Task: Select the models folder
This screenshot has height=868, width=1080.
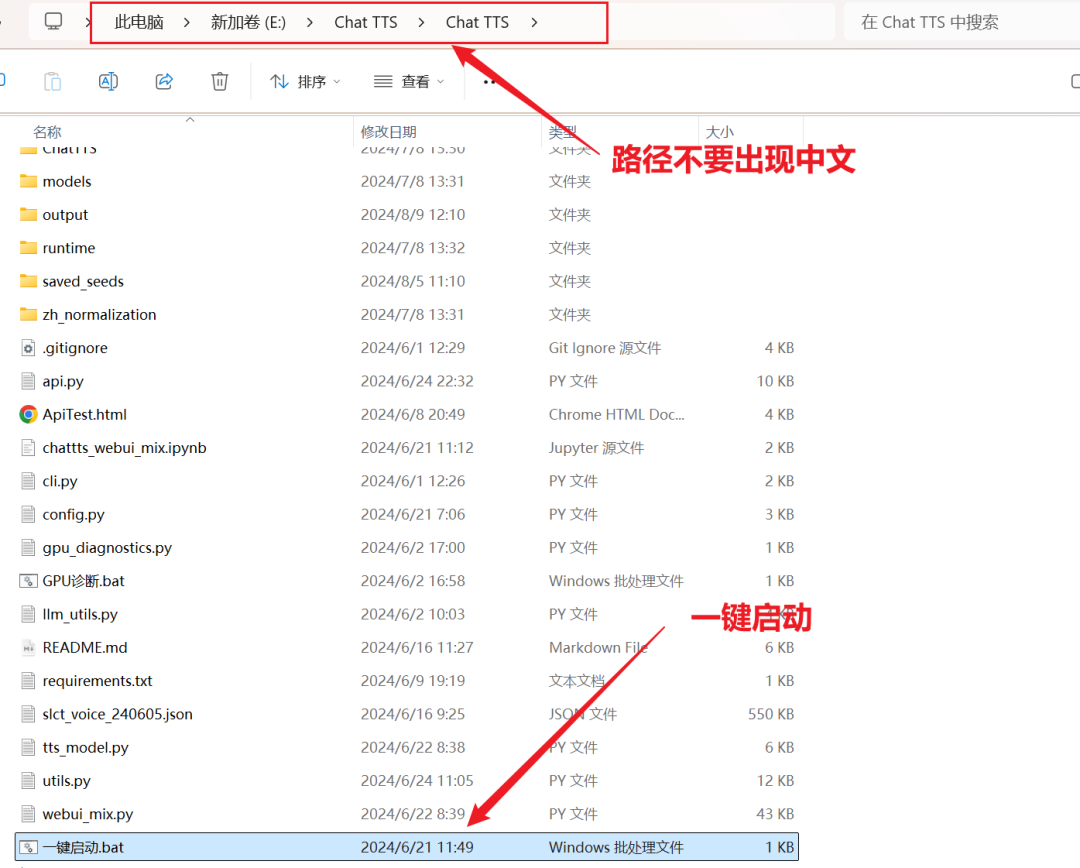Action: tap(67, 181)
